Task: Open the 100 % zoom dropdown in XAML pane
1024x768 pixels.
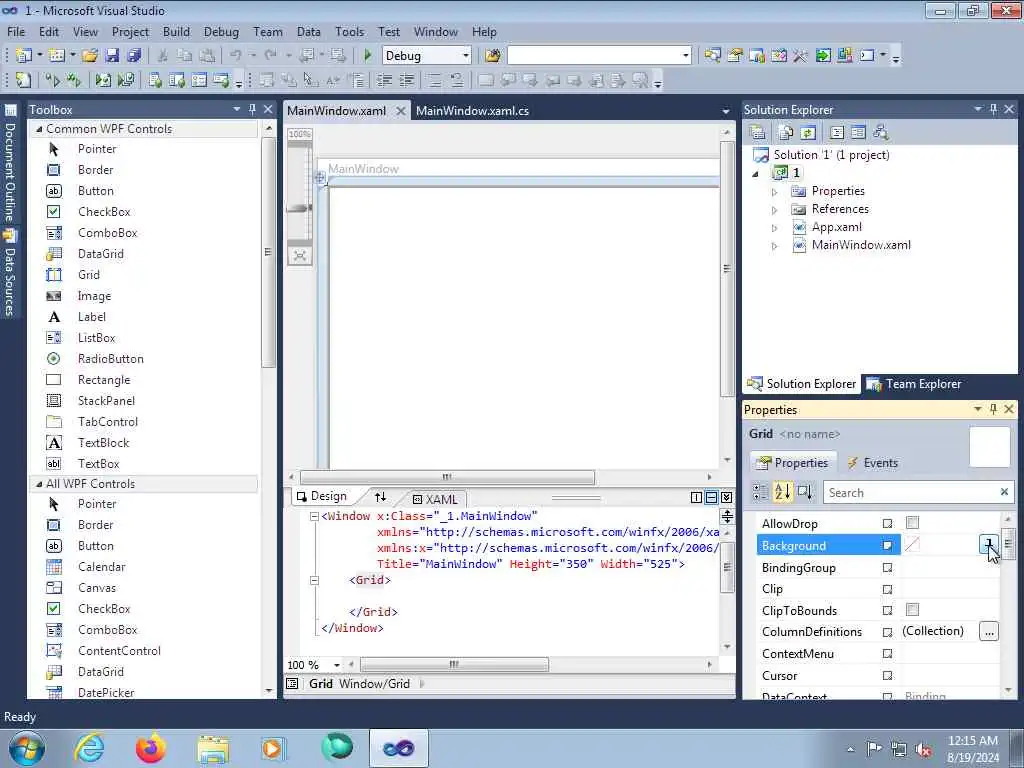Action: [336, 665]
